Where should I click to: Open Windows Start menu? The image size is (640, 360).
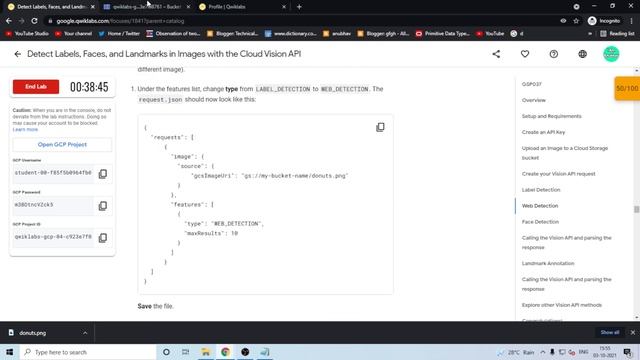9,352
